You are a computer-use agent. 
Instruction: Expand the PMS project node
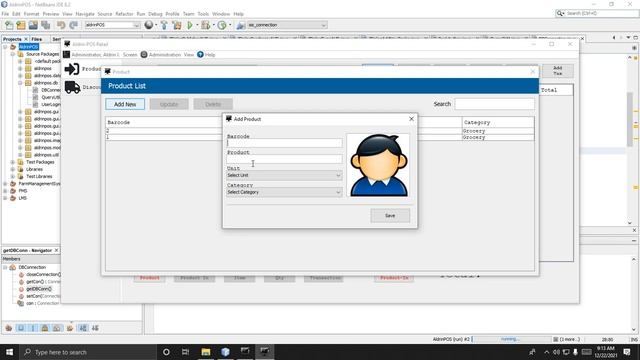click(x=5, y=191)
